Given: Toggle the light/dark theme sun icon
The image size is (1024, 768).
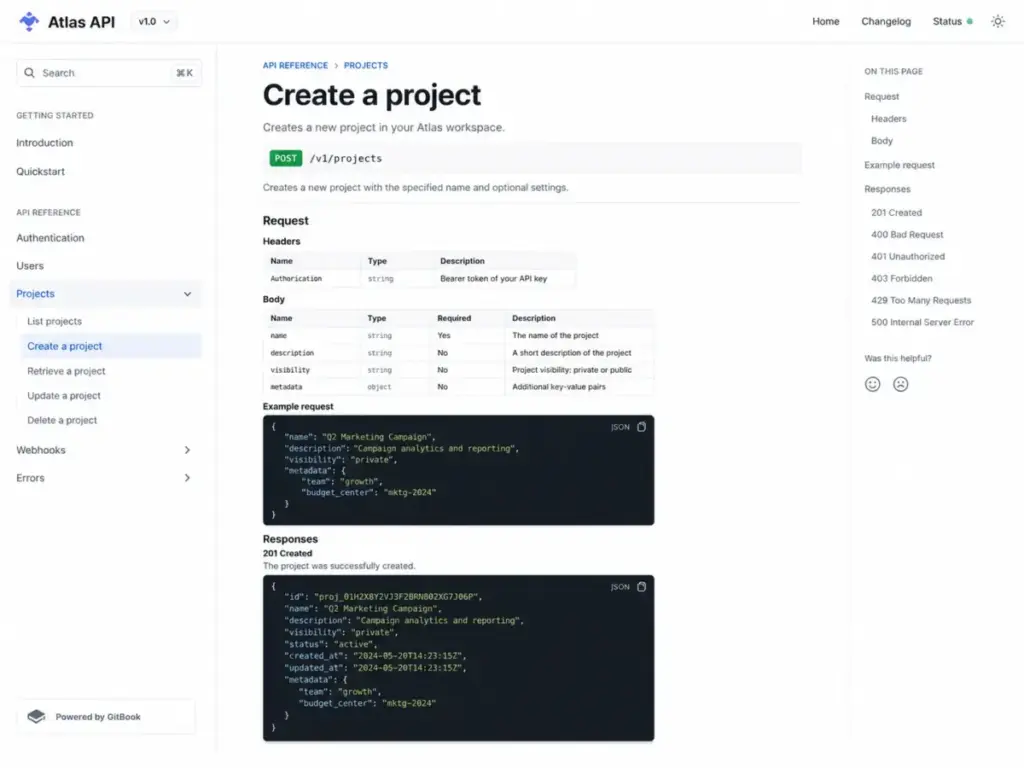Looking at the screenshot, I should (997, 22).
